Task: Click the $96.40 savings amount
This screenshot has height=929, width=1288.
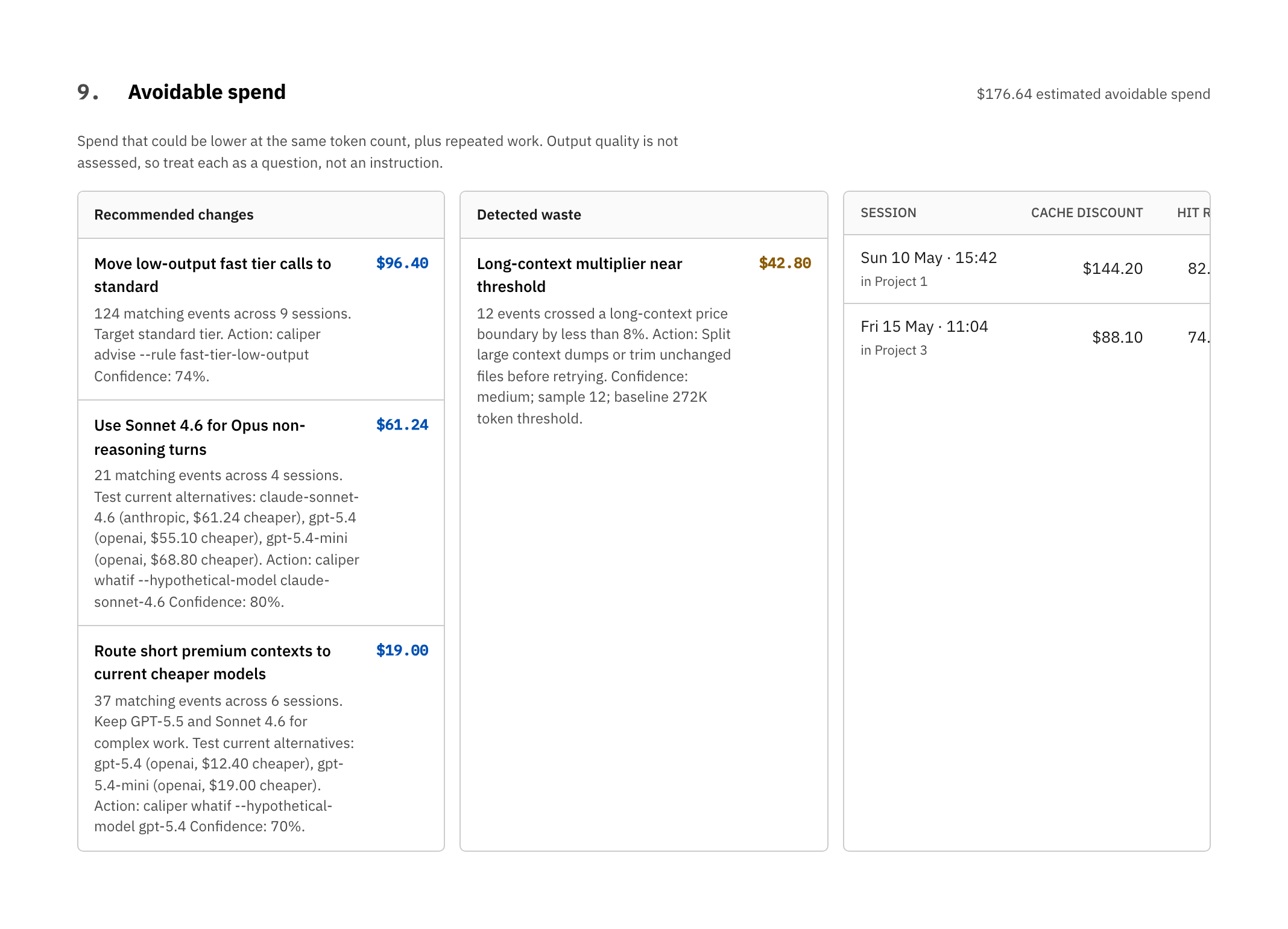Action: point(402,263)
